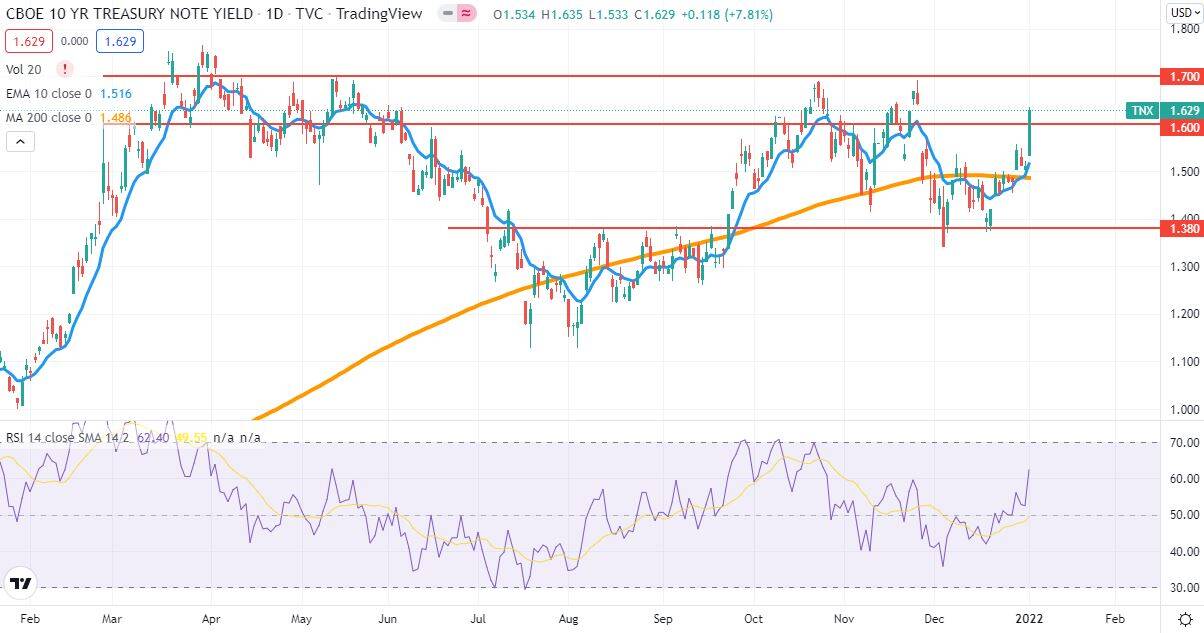The width and height of the screenshot is (1204, 633).
Task: Click the red volume error warning icon
Action: (65, 69)
